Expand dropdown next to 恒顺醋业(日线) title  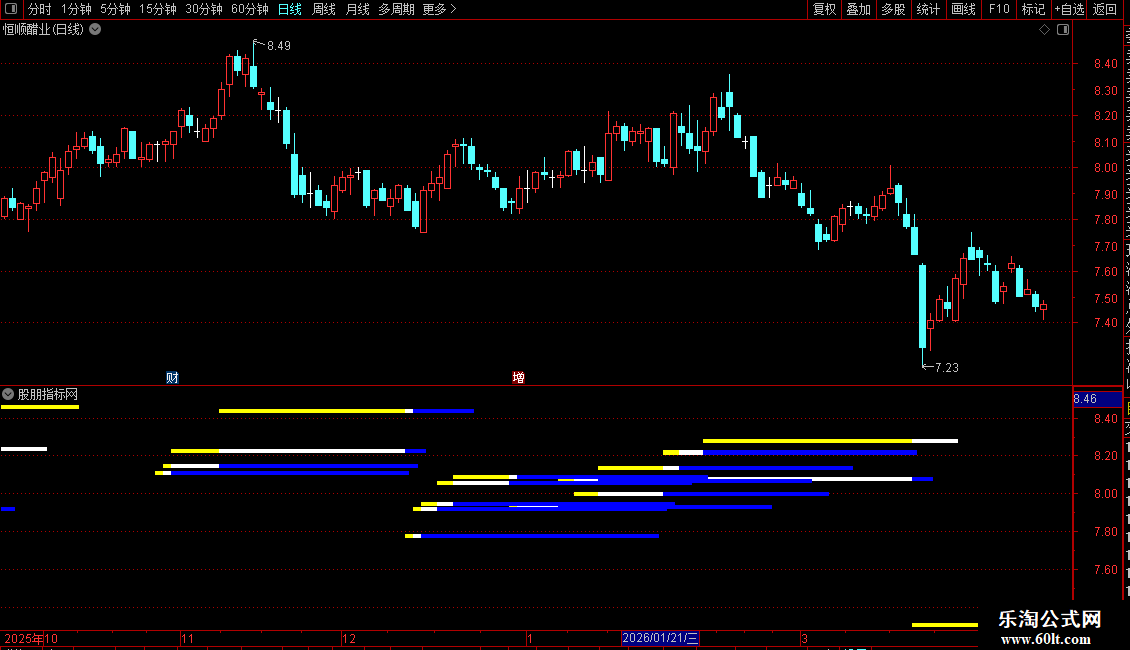coord(95,30)
